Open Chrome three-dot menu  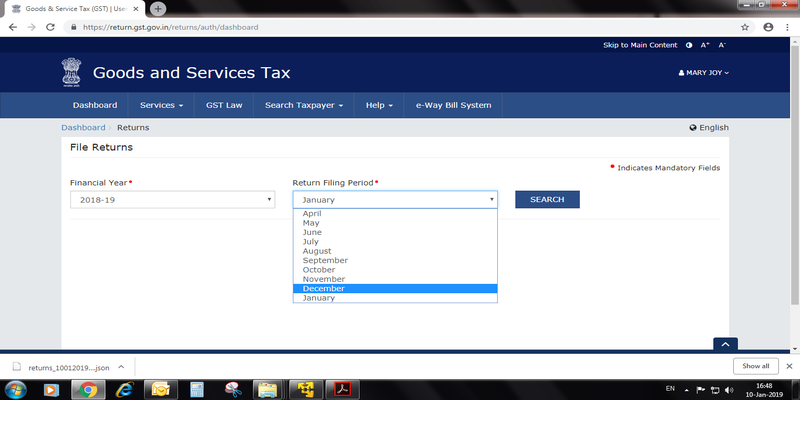click(787, 27)
